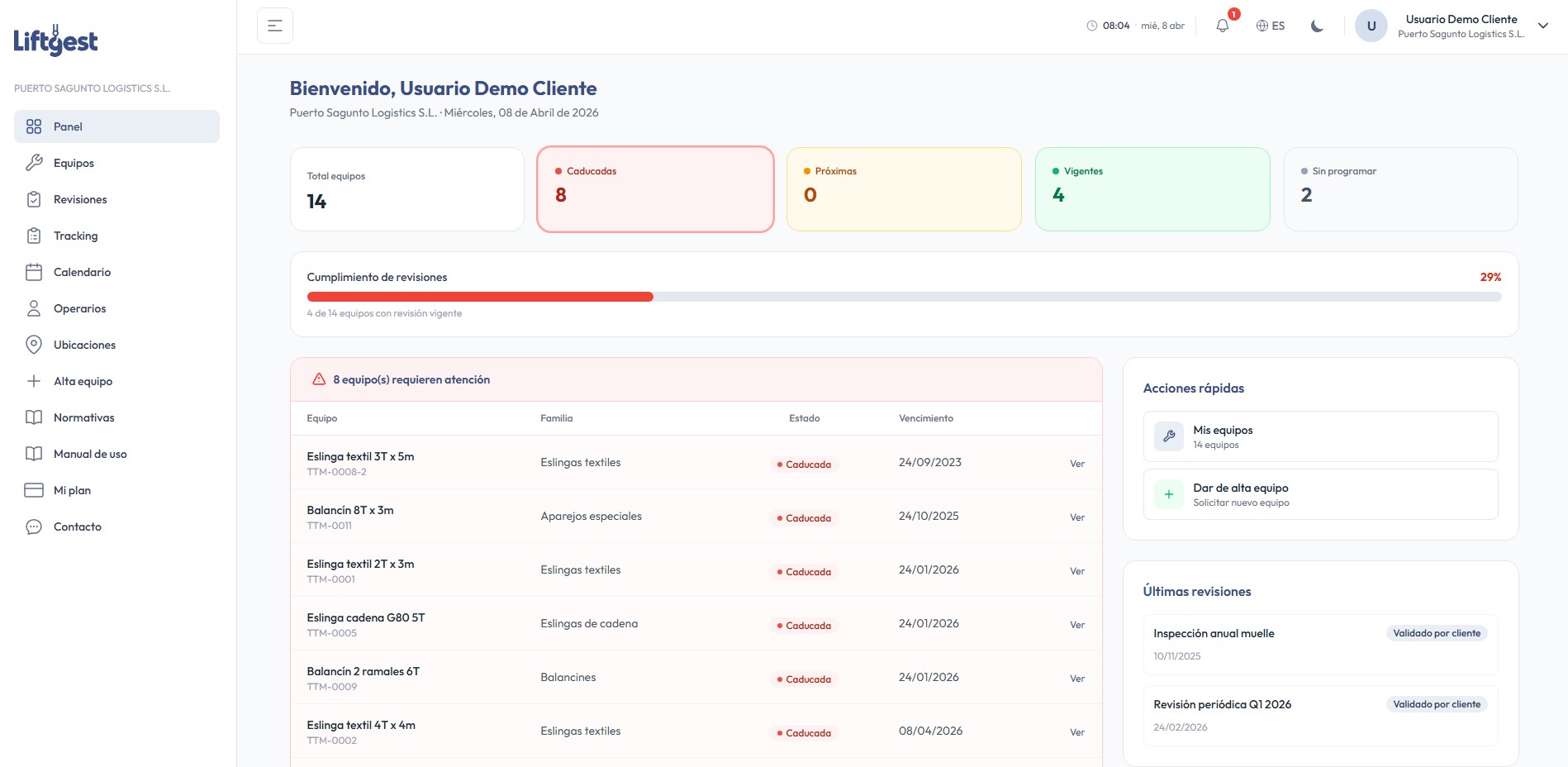Expand the user account dropdown chevron
Screen dimensions: 1568x767
(1543, 26)
